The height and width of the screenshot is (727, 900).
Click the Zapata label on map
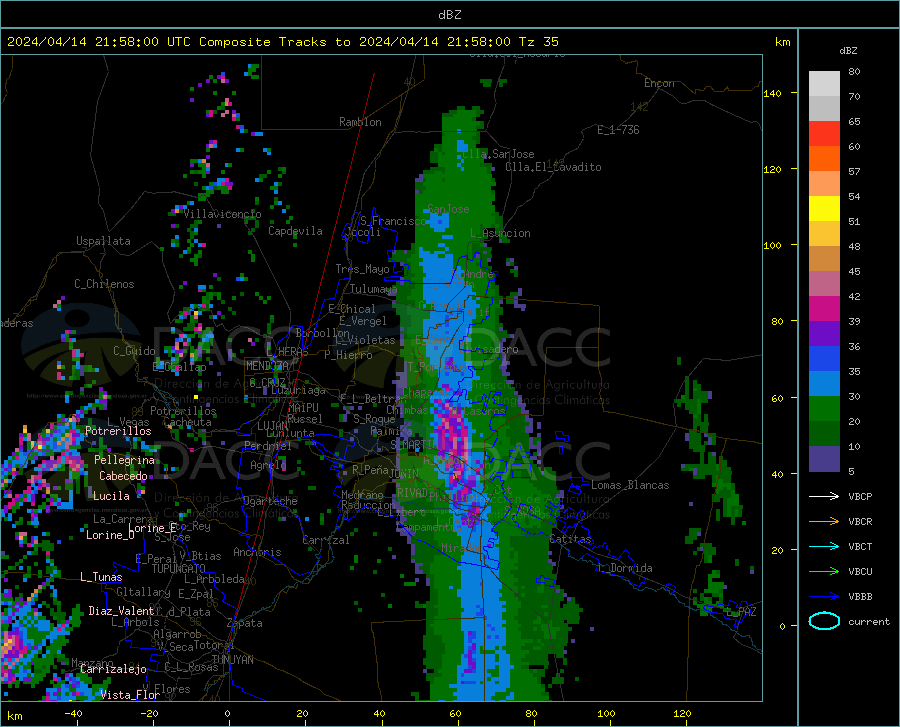point(245,623)
